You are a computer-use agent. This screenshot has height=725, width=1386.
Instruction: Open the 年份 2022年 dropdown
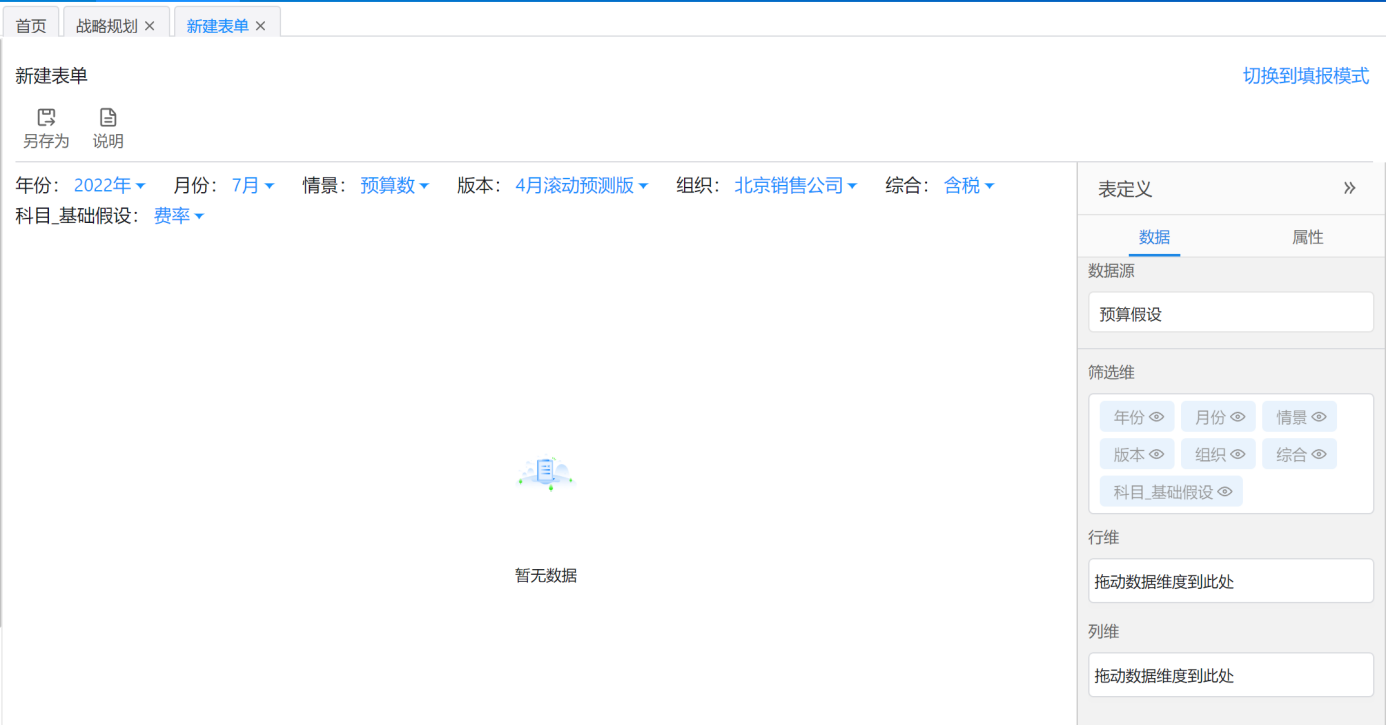coord(109,186)
